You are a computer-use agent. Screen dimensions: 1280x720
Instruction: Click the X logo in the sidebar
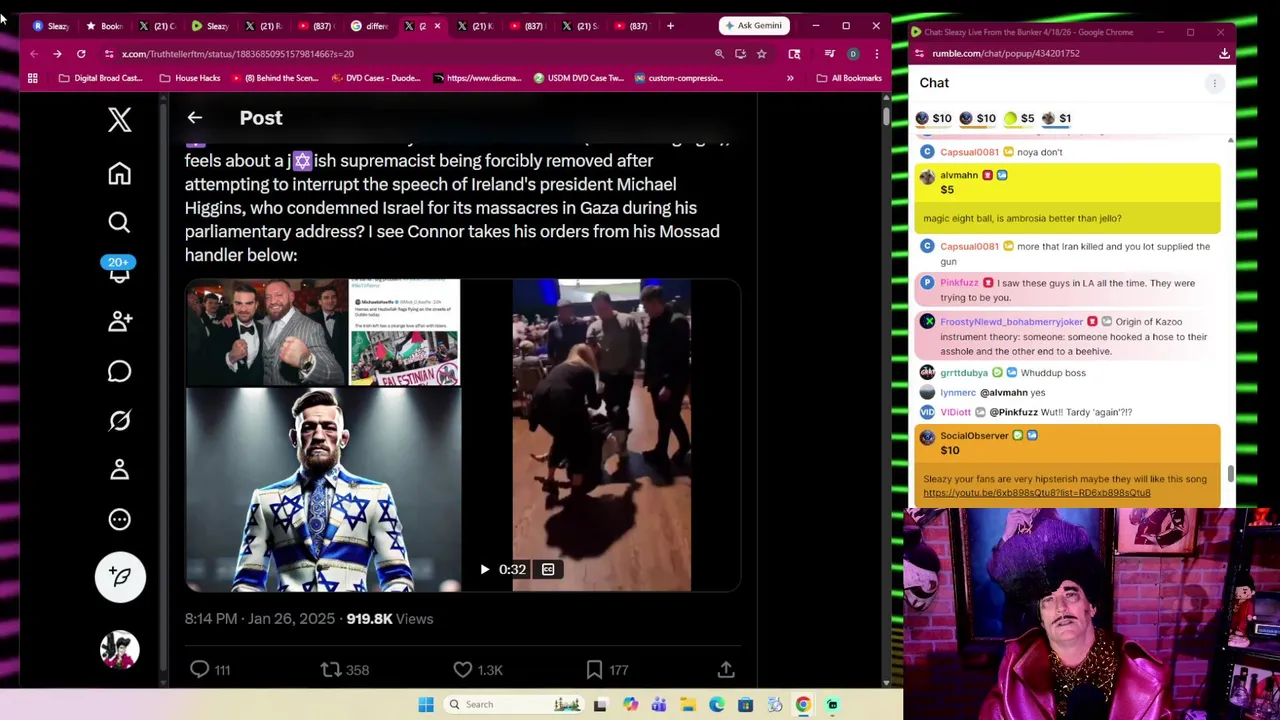(x=119, y=120)
